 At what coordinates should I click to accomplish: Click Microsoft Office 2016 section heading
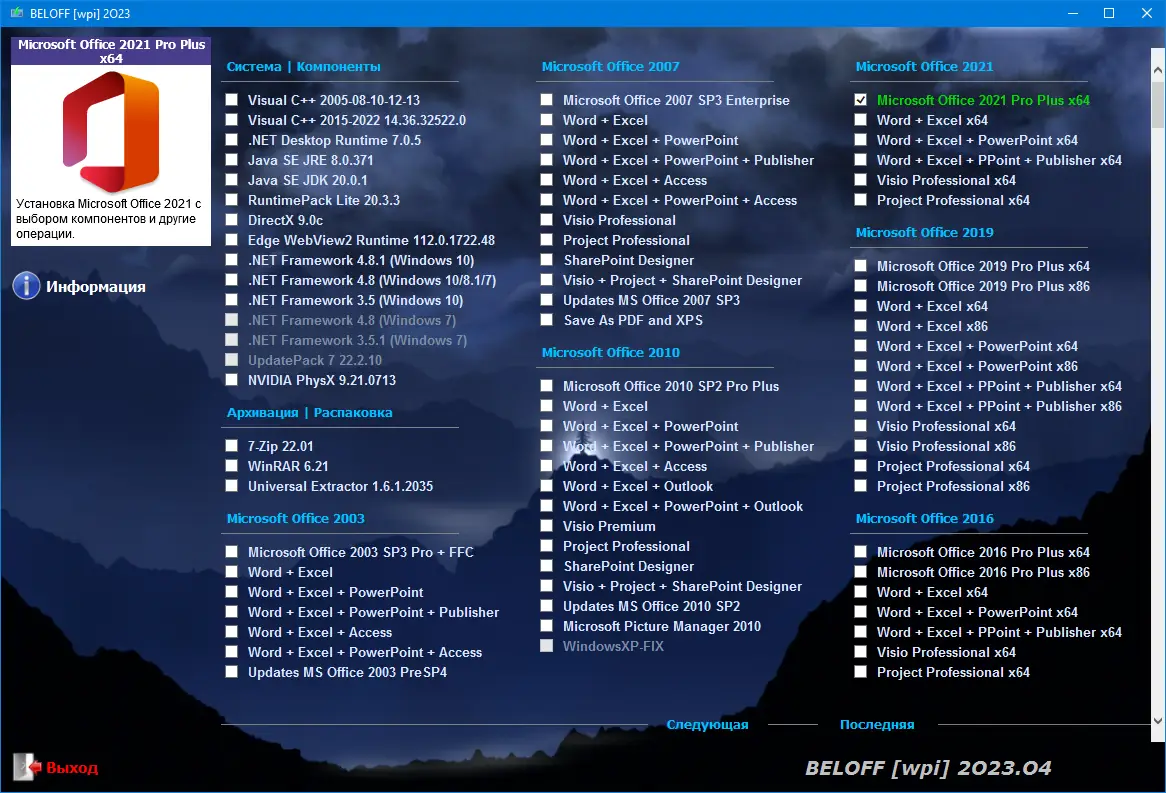924,518
